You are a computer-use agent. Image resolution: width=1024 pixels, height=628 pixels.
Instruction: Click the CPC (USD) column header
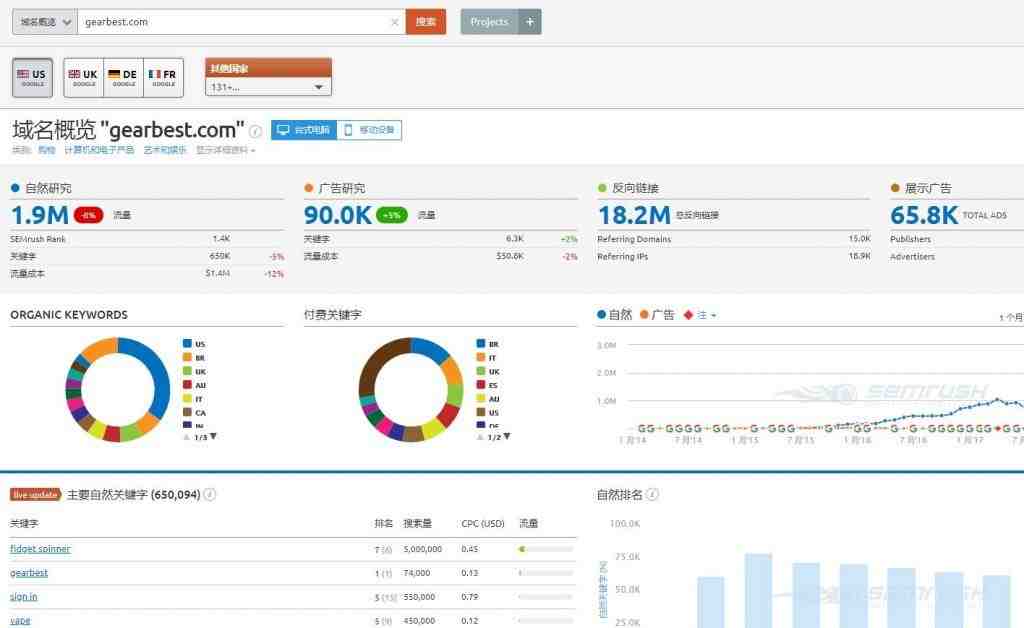click(x=483, y=524)
